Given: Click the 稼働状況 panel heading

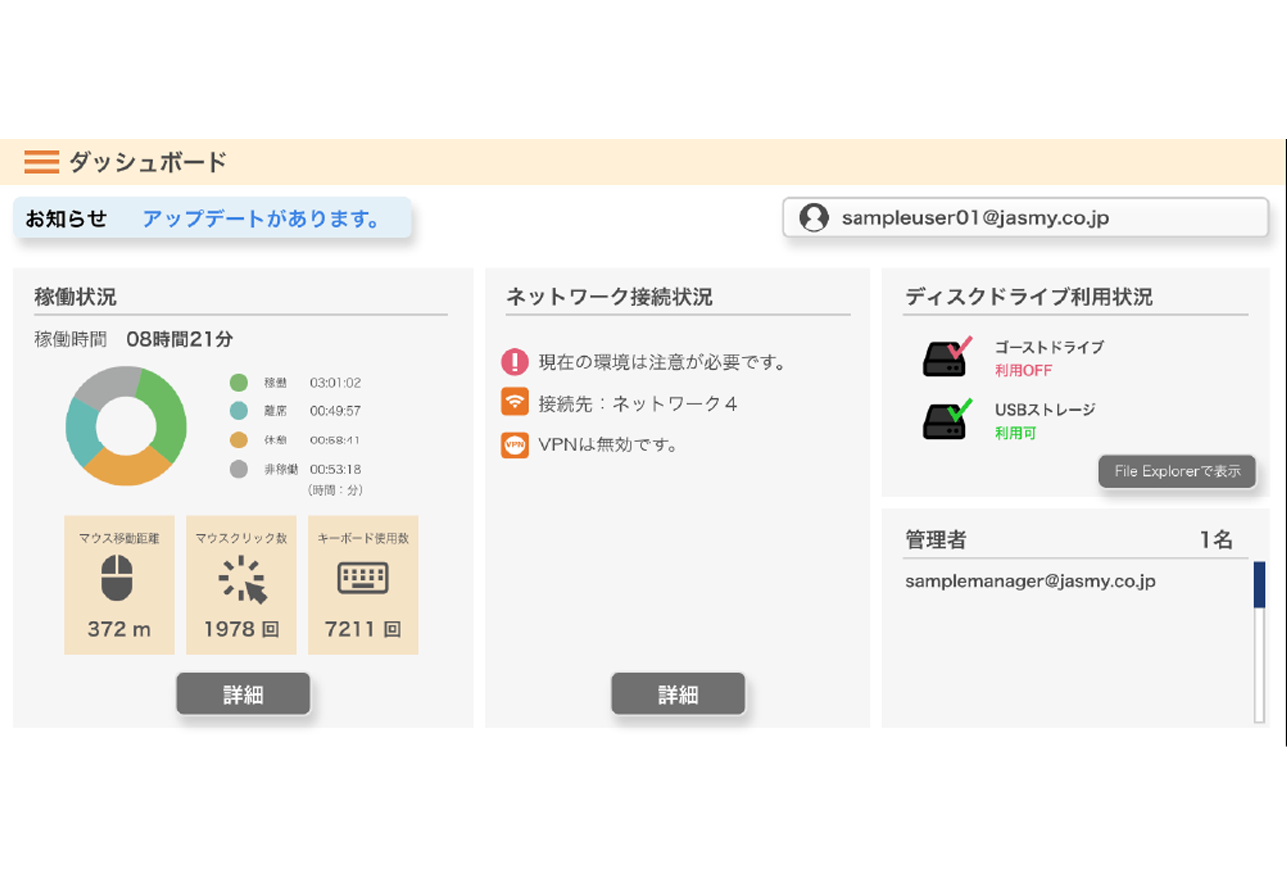Looking at the screenshot, I should click(76, 297).
